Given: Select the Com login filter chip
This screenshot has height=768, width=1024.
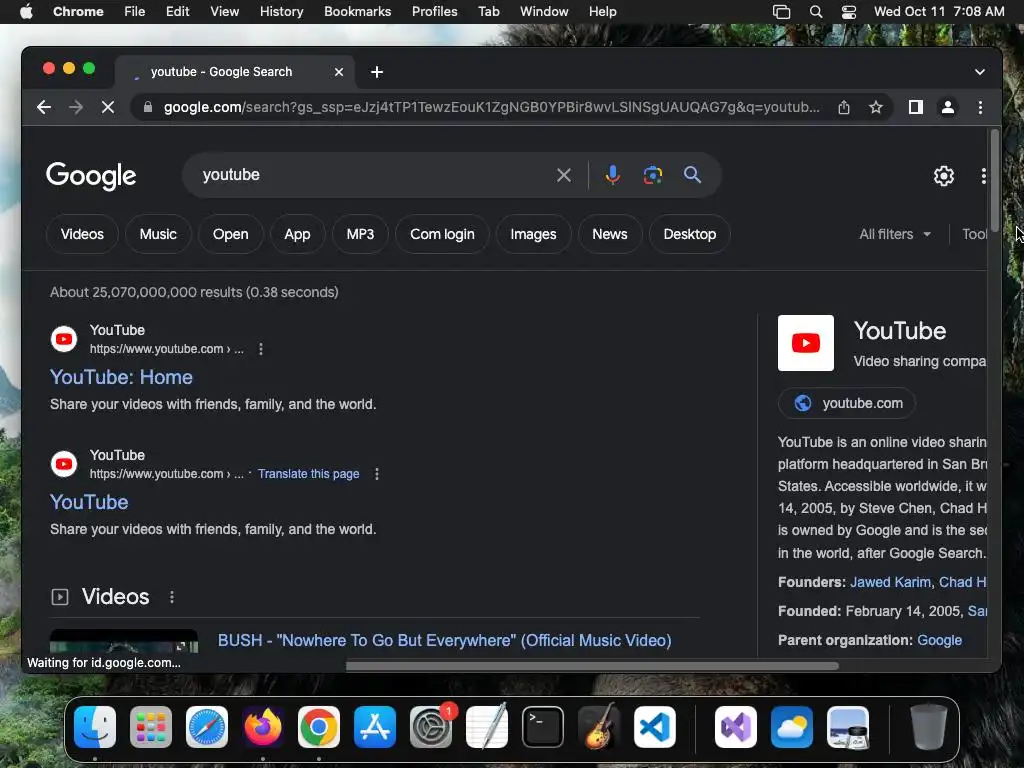Looking at the screenshot, I should (442, 234).
